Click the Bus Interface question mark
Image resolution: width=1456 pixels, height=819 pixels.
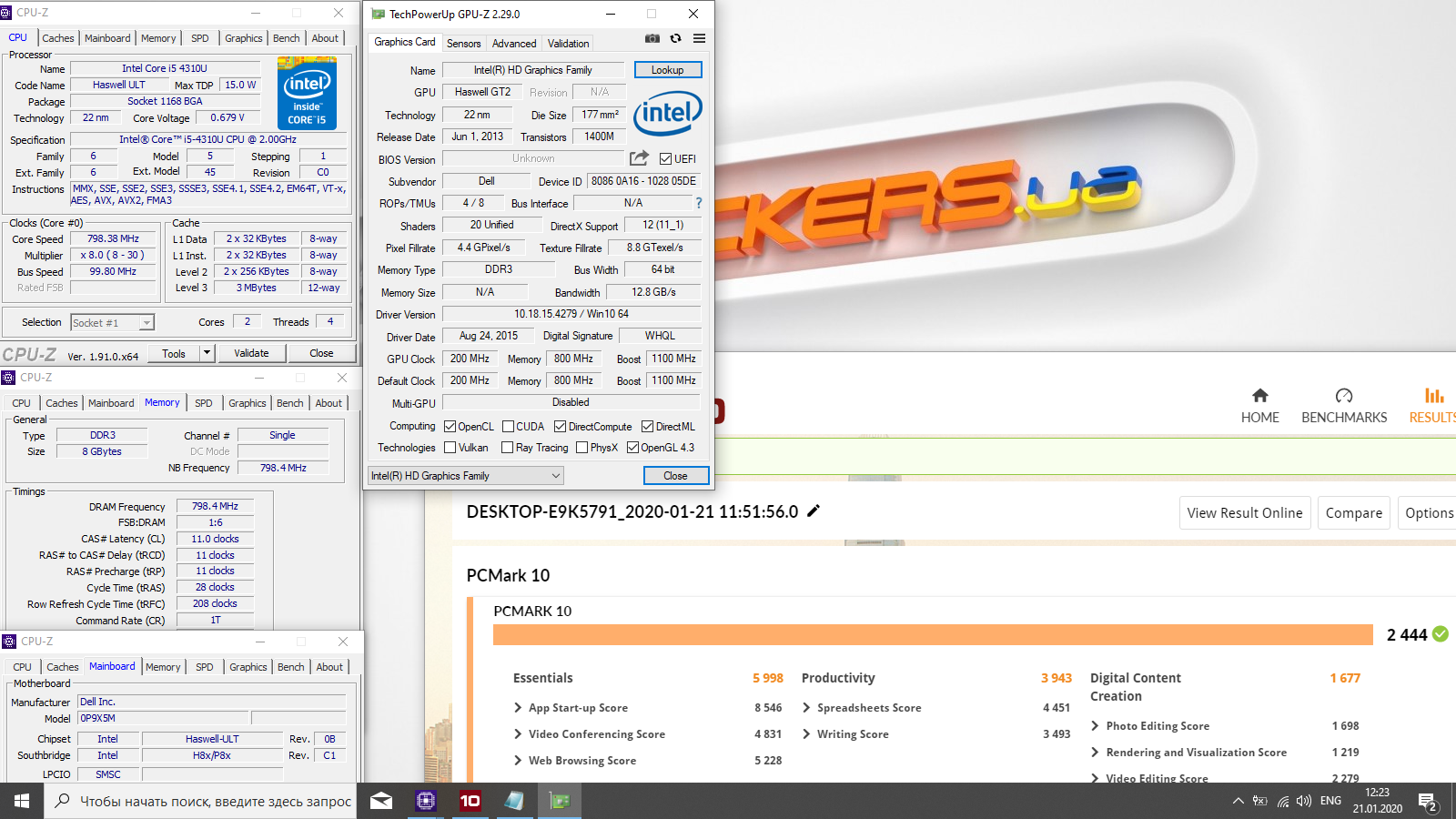(x=699, y=203)
